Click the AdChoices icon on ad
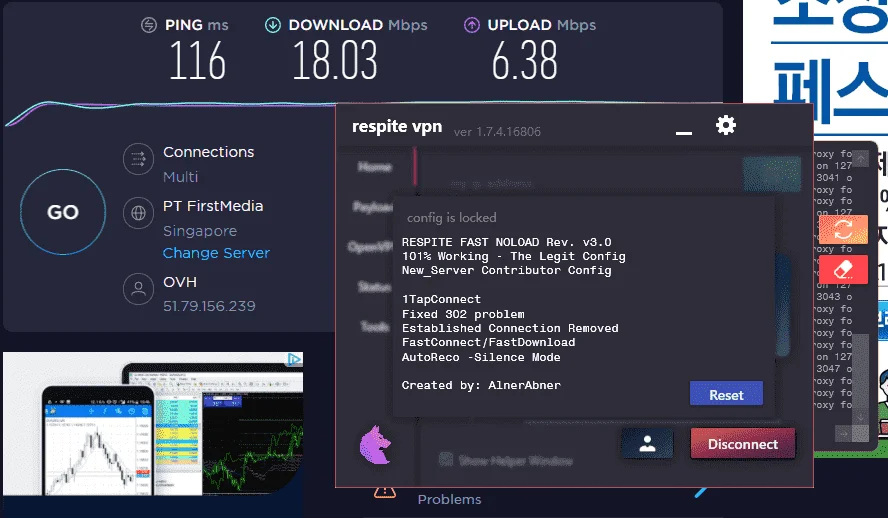The image size is (888, 518). [294, 359]
